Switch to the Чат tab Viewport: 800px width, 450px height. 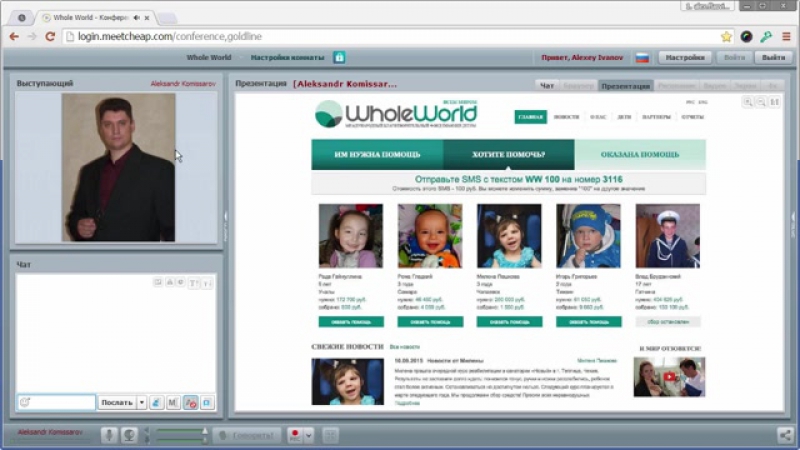pos(547,86)
